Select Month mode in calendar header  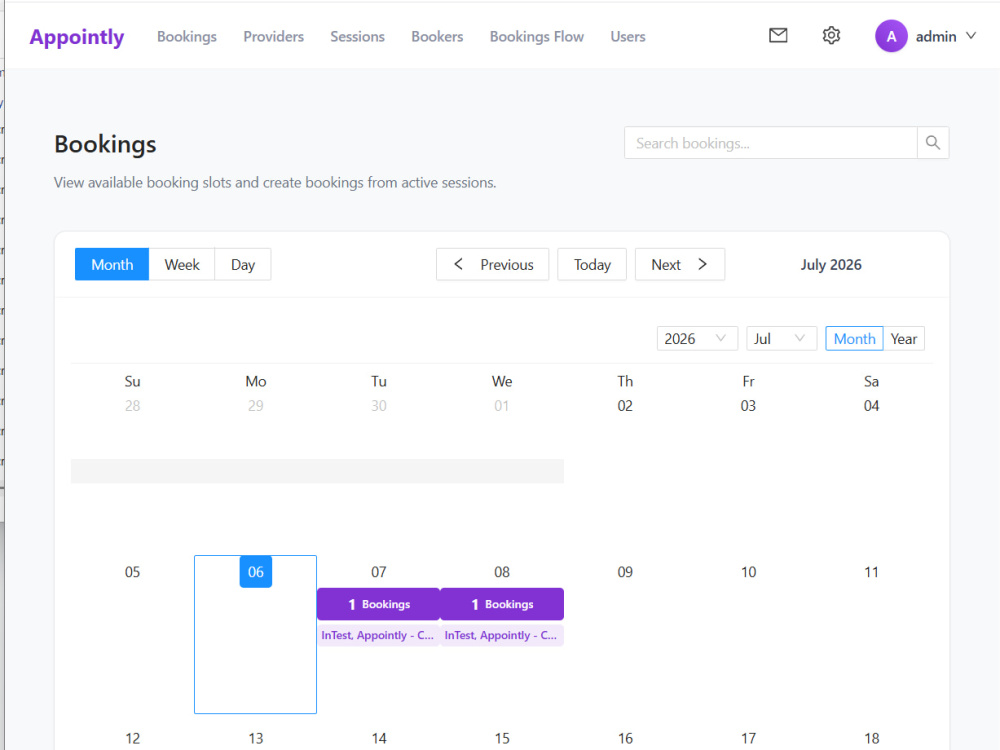(854, 339)
